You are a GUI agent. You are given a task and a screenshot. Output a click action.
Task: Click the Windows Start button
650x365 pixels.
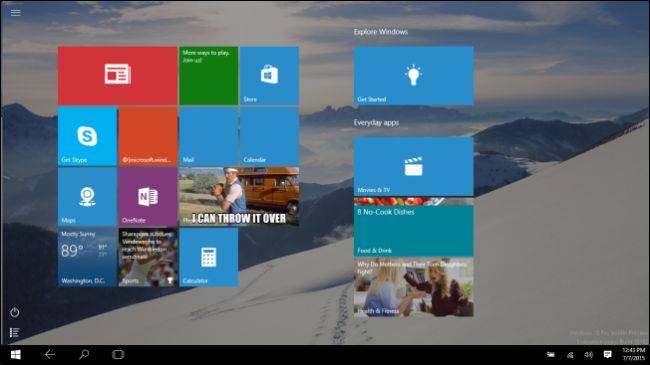[16, 355]
